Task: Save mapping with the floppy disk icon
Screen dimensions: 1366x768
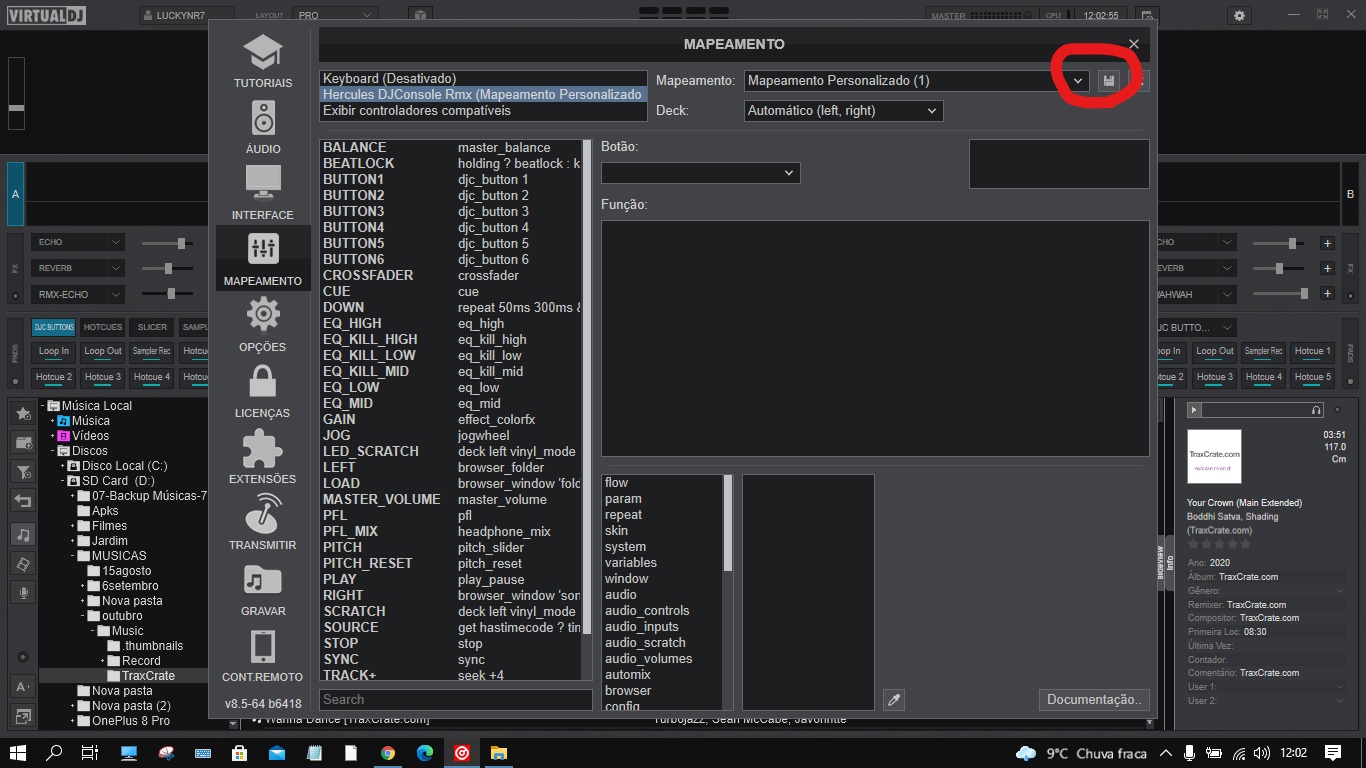Action: click(x=1108, y=81)
